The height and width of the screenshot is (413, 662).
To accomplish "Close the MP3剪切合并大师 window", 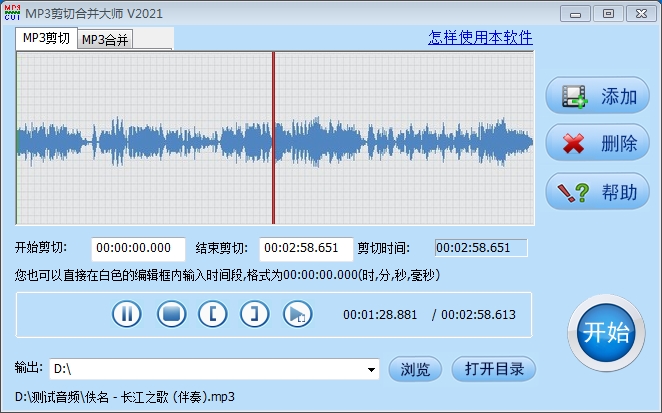I will [x=641, y=14].
